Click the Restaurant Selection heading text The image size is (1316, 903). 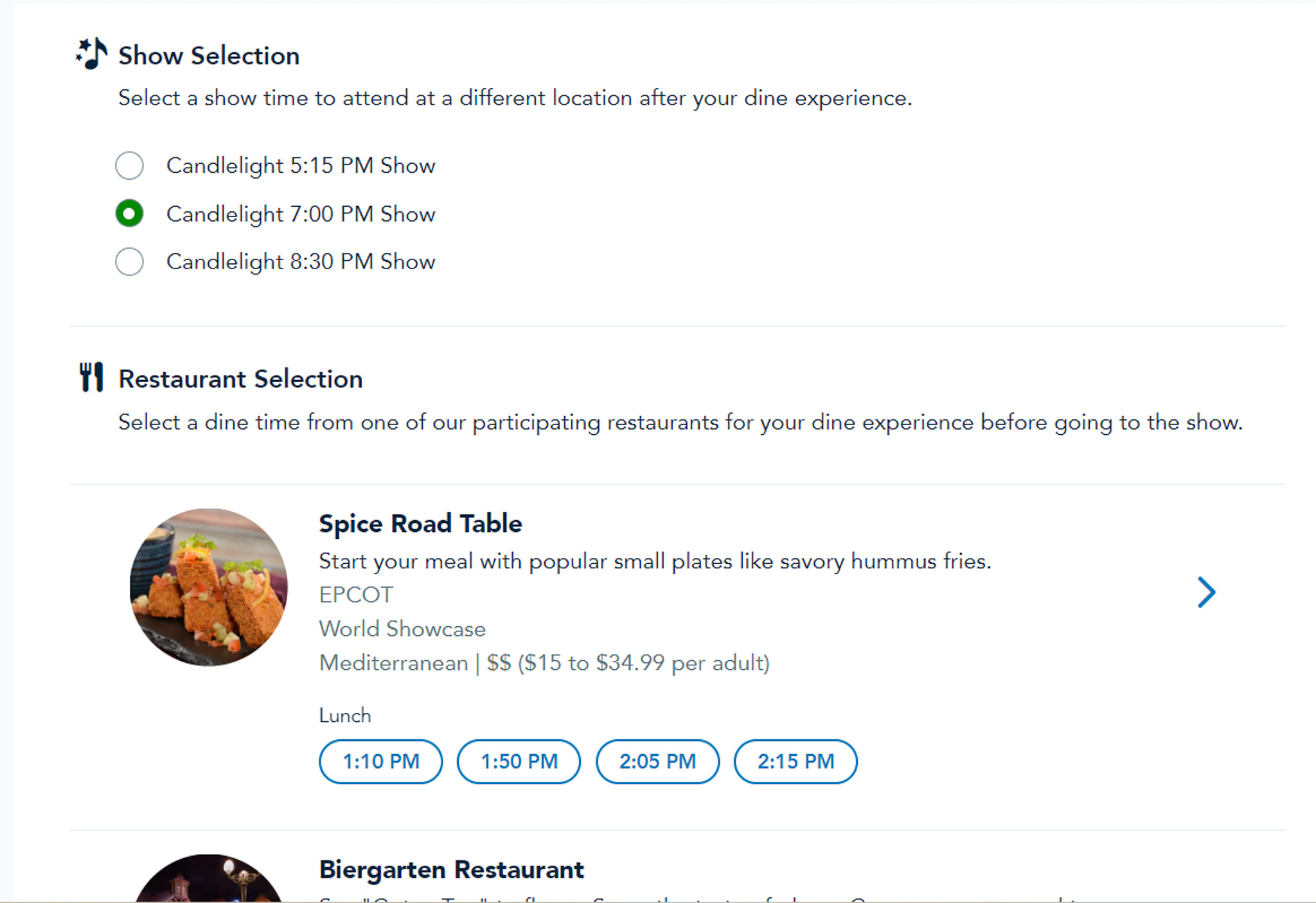tap(240, 380)
